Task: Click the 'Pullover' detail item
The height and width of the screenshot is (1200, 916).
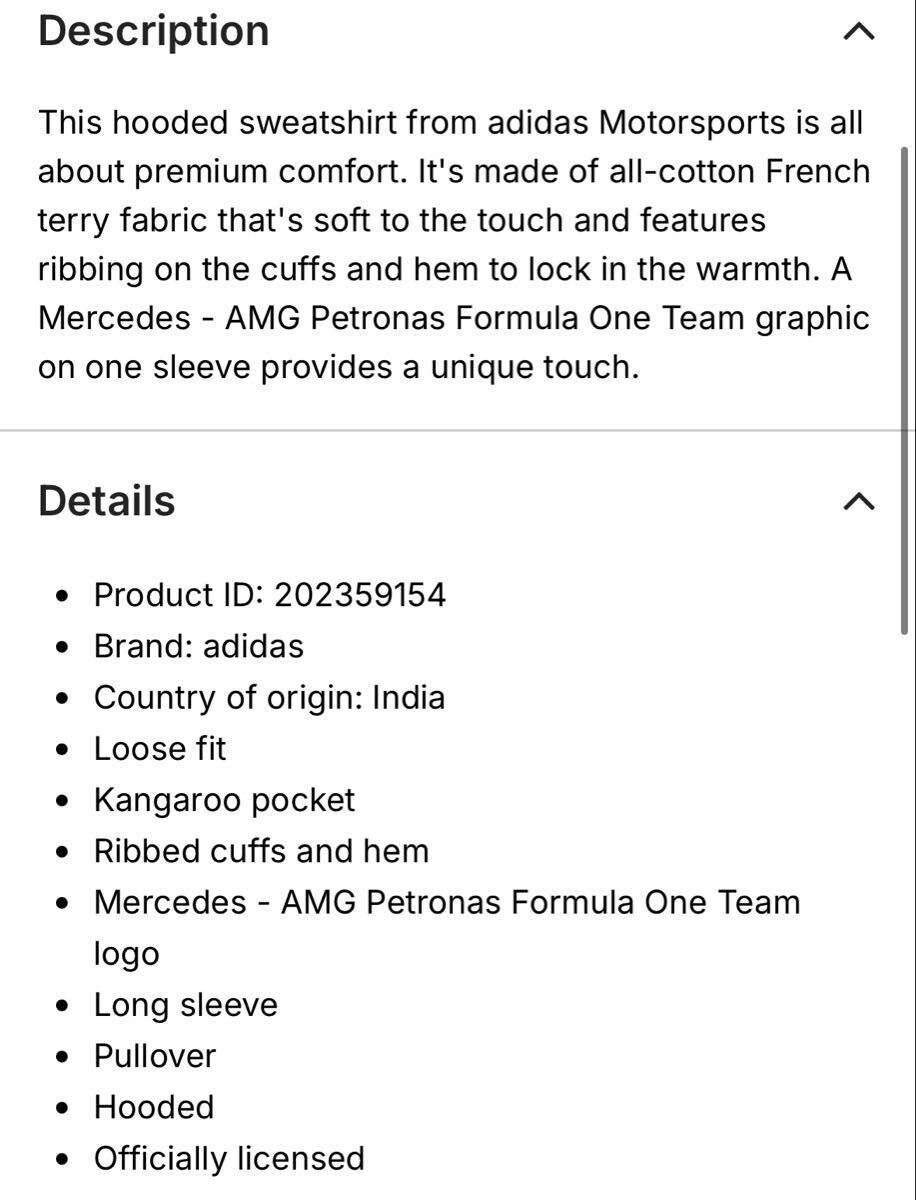Action: pos(155,1056)
